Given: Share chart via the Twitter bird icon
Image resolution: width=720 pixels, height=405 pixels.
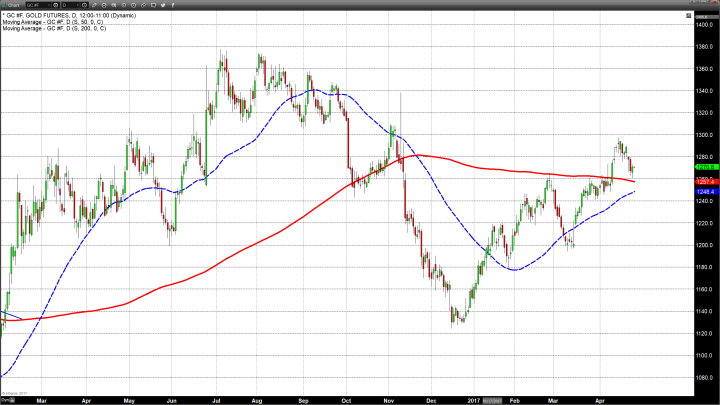Looking at the screenshot, I should pos(163,5).
